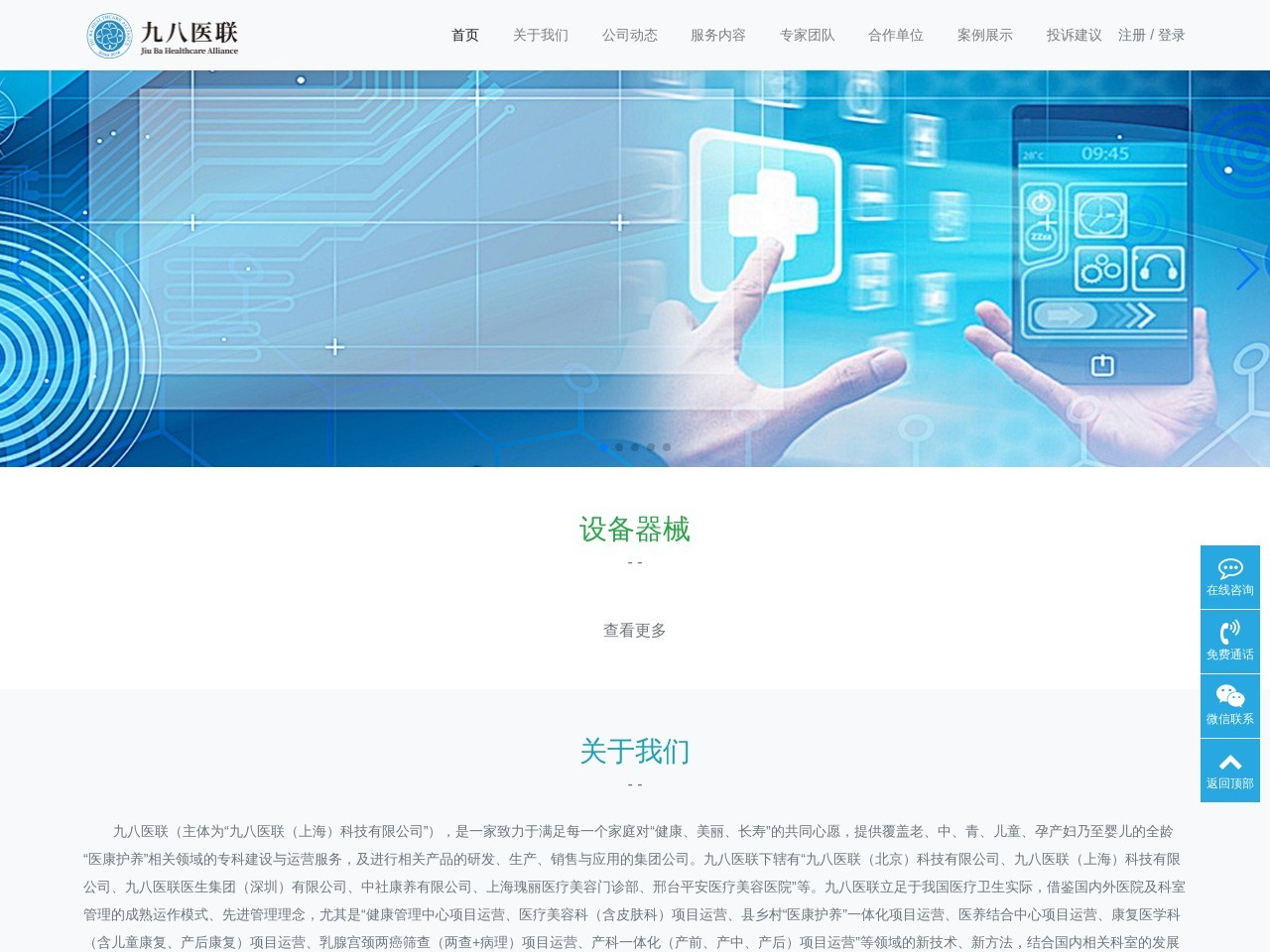Click the 九八医联 logo
The width and height of the screenshot is (1270, 952).
click(162, 36)
